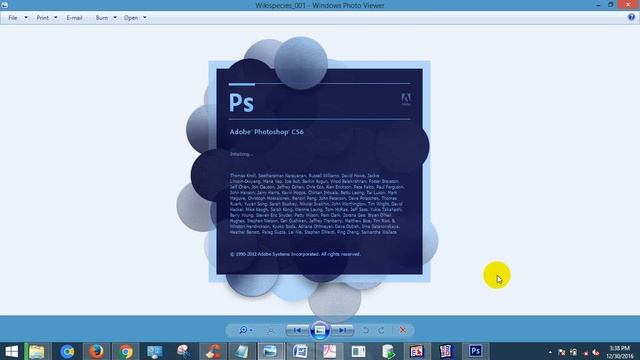640x360 pixels.
Task: Start the slide show
Action: pyautogui.click(x=320, y=330)
